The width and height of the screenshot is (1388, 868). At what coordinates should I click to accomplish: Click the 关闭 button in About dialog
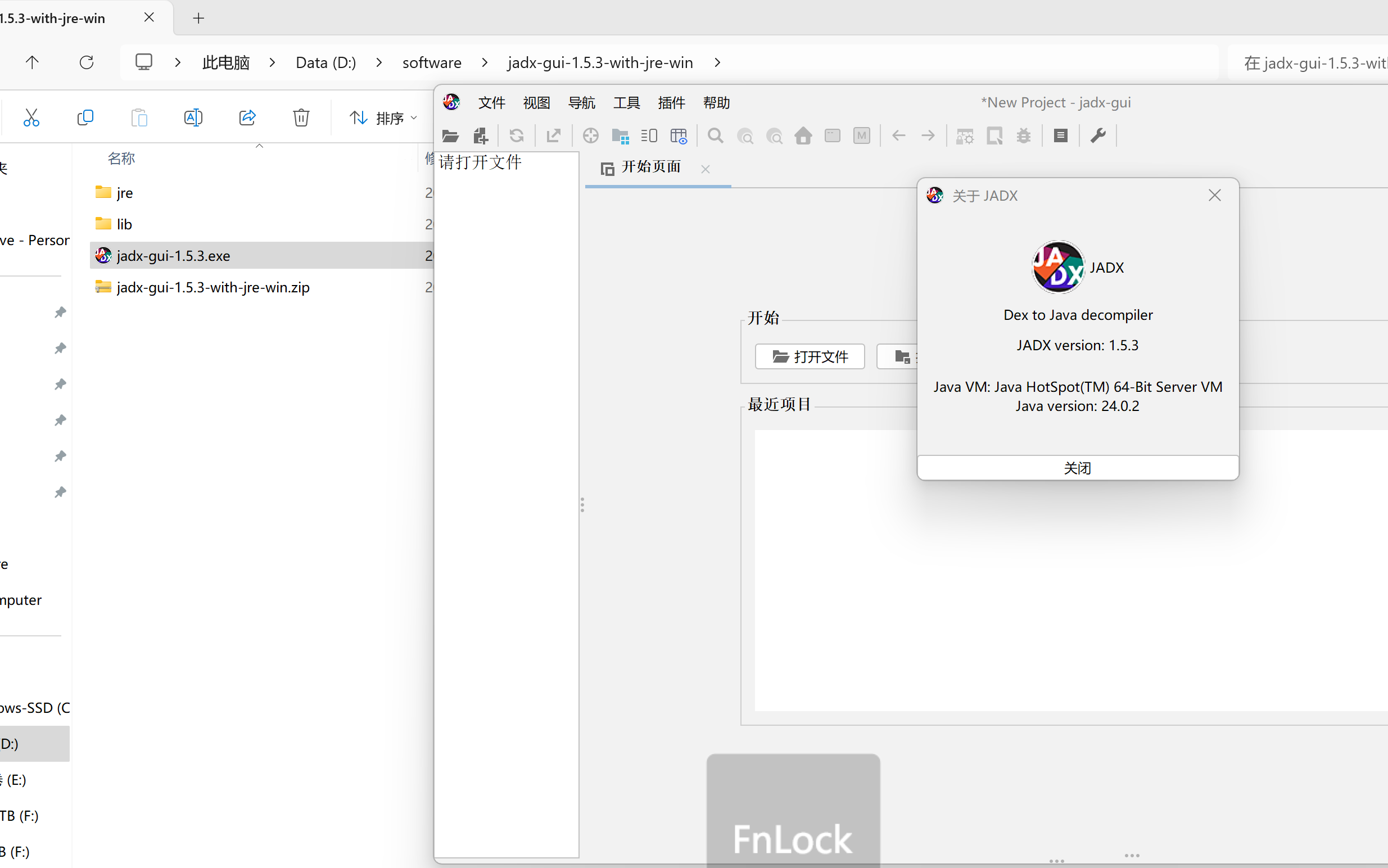[1078, 468]
